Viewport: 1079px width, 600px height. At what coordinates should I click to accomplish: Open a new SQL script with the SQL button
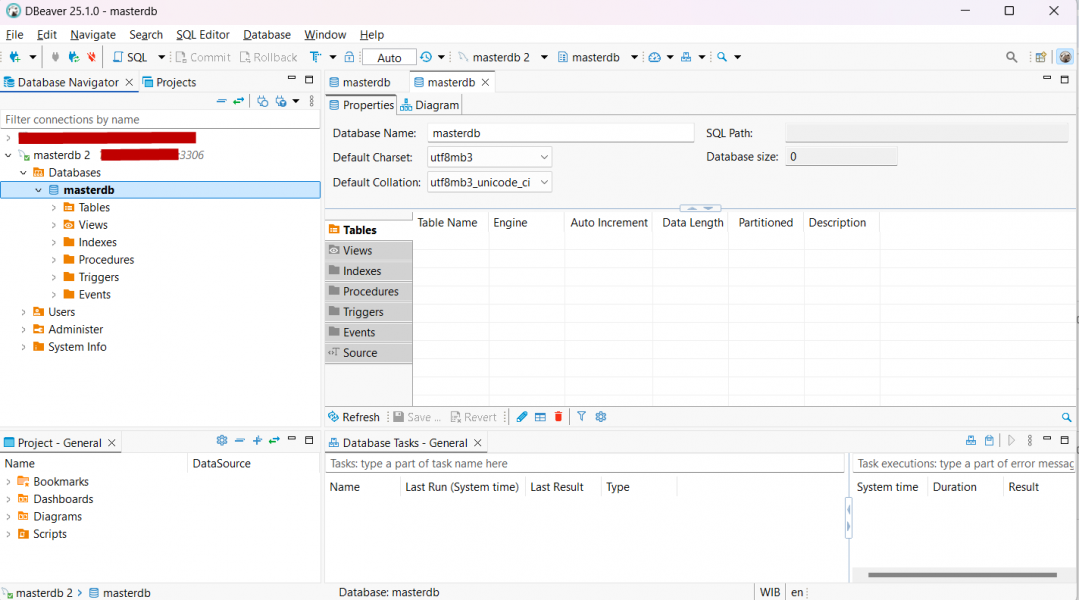[130, 57]
